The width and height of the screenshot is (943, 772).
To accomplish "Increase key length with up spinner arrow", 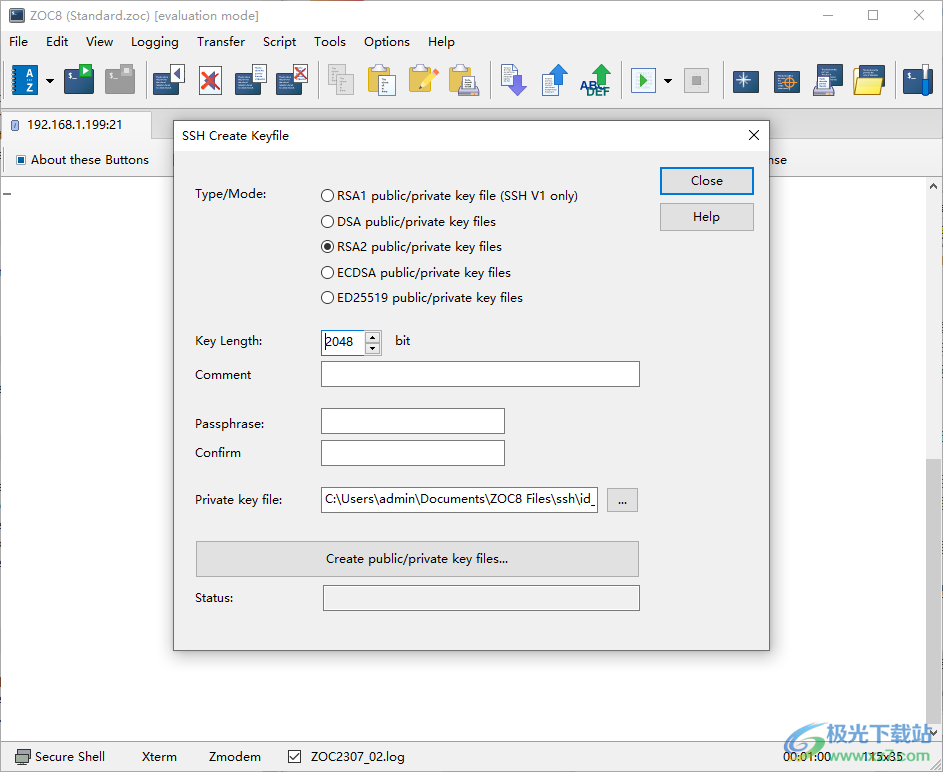I will [x=373, y=337].
